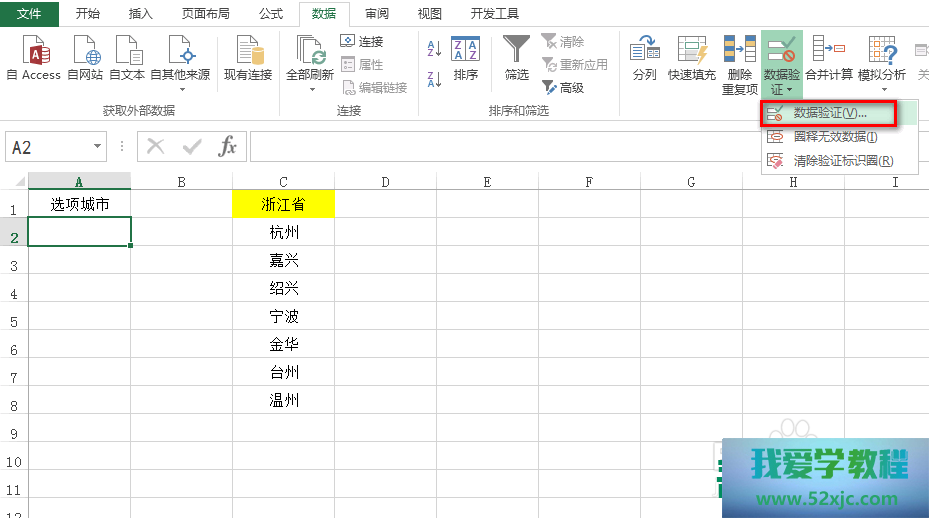Expand the What-If Analysis (模拟分析) dropdown
The height and width of the screenshot is (518, 929).
point(883,89)
